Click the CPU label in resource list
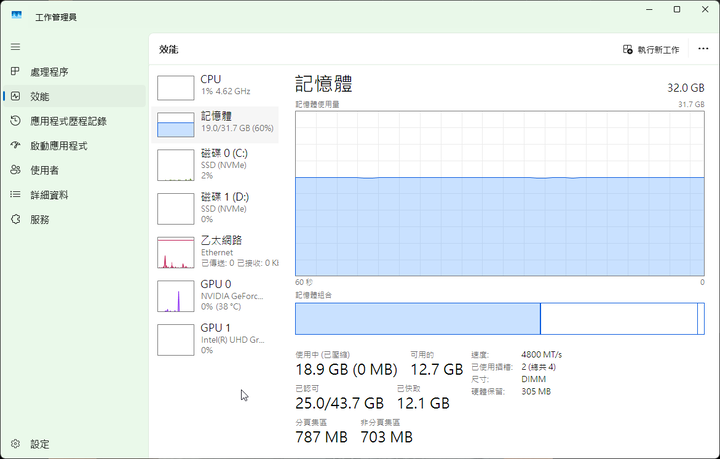The width and height of the screenshot is (720, 459). 211,79
